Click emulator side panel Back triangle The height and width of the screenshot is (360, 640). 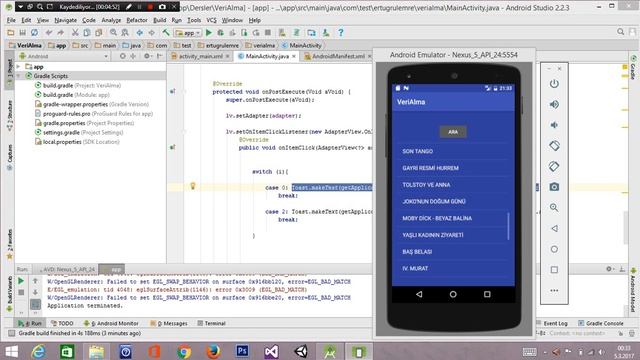(554, 229)
